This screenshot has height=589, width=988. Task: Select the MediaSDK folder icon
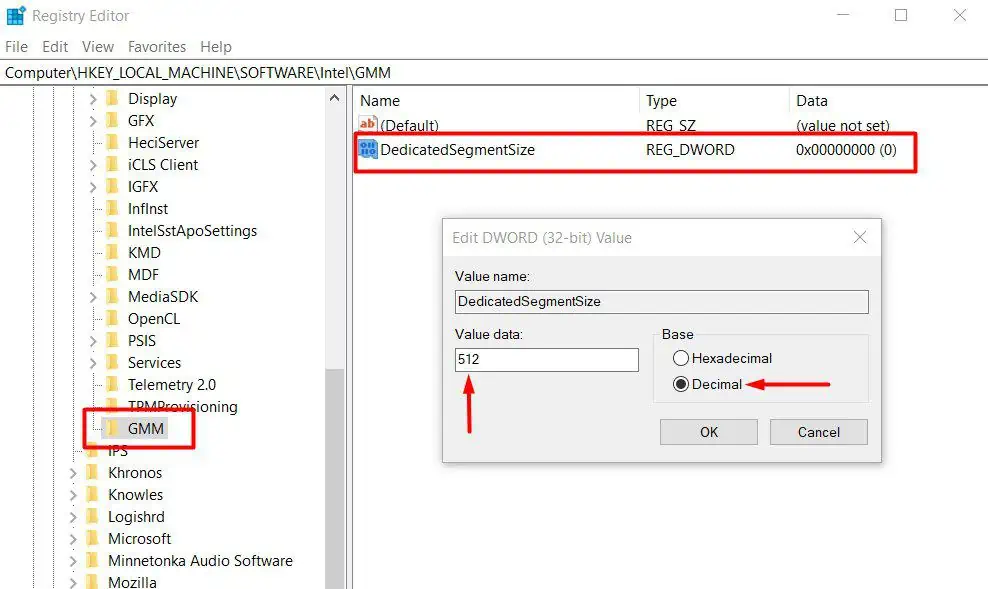click(x=113, y=297)
